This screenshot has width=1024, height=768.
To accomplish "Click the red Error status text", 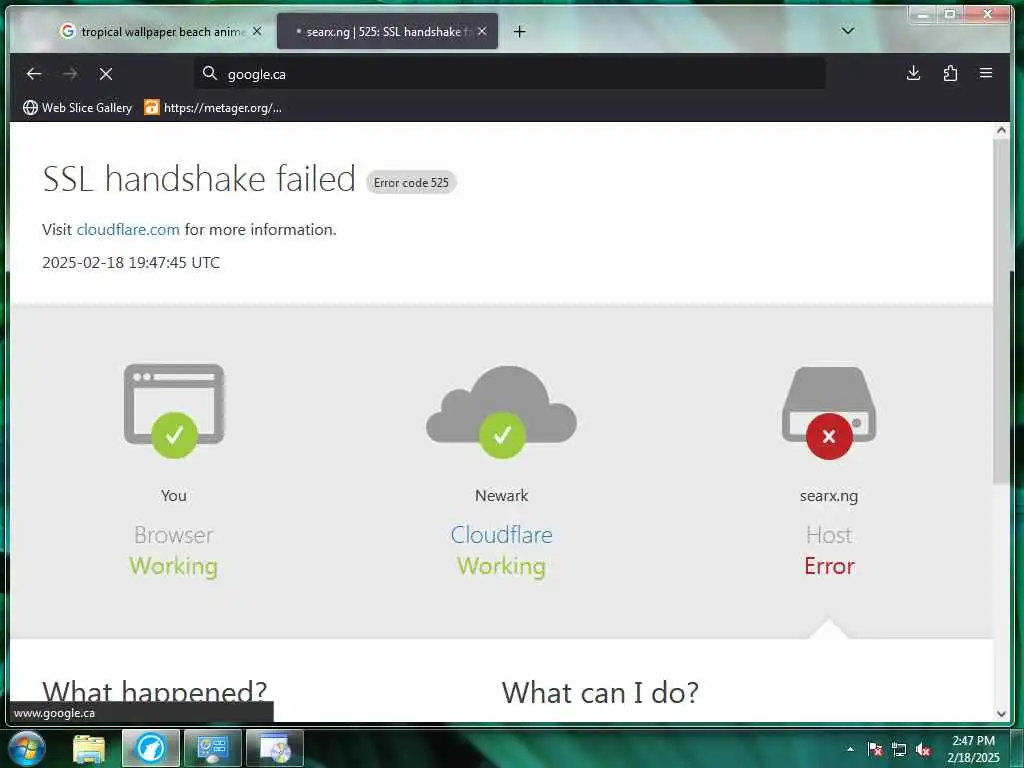I will (x=829, y=566).
